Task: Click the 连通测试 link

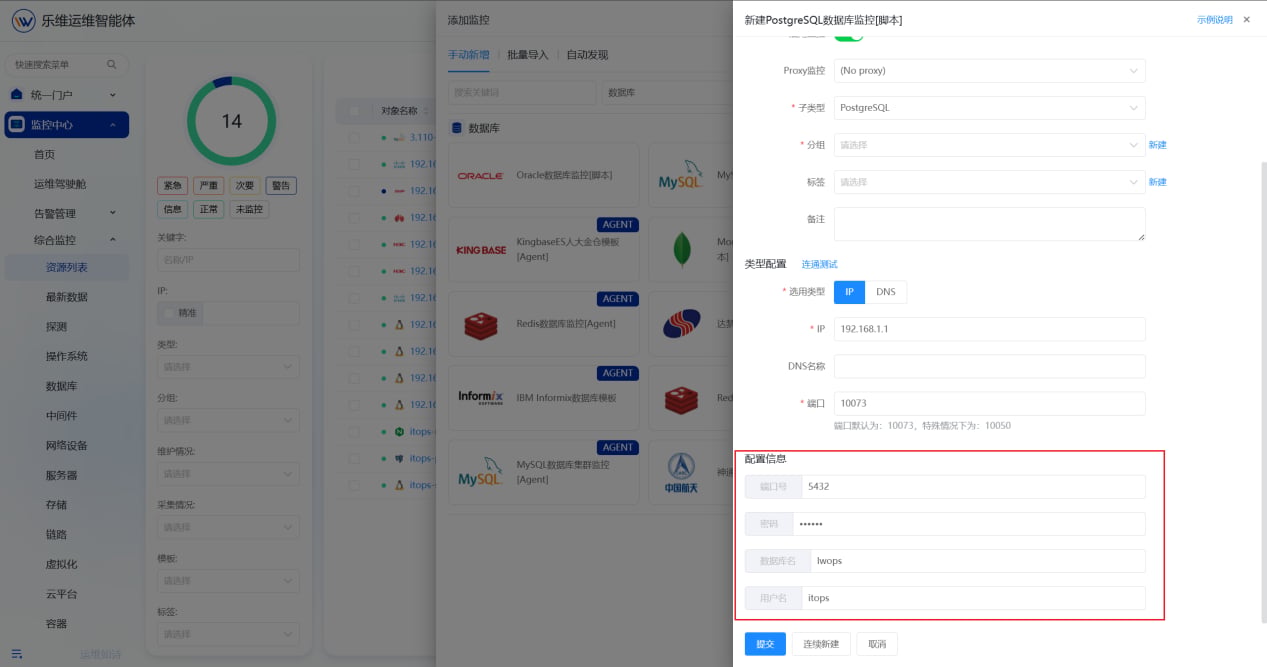Action: point(820,264)
